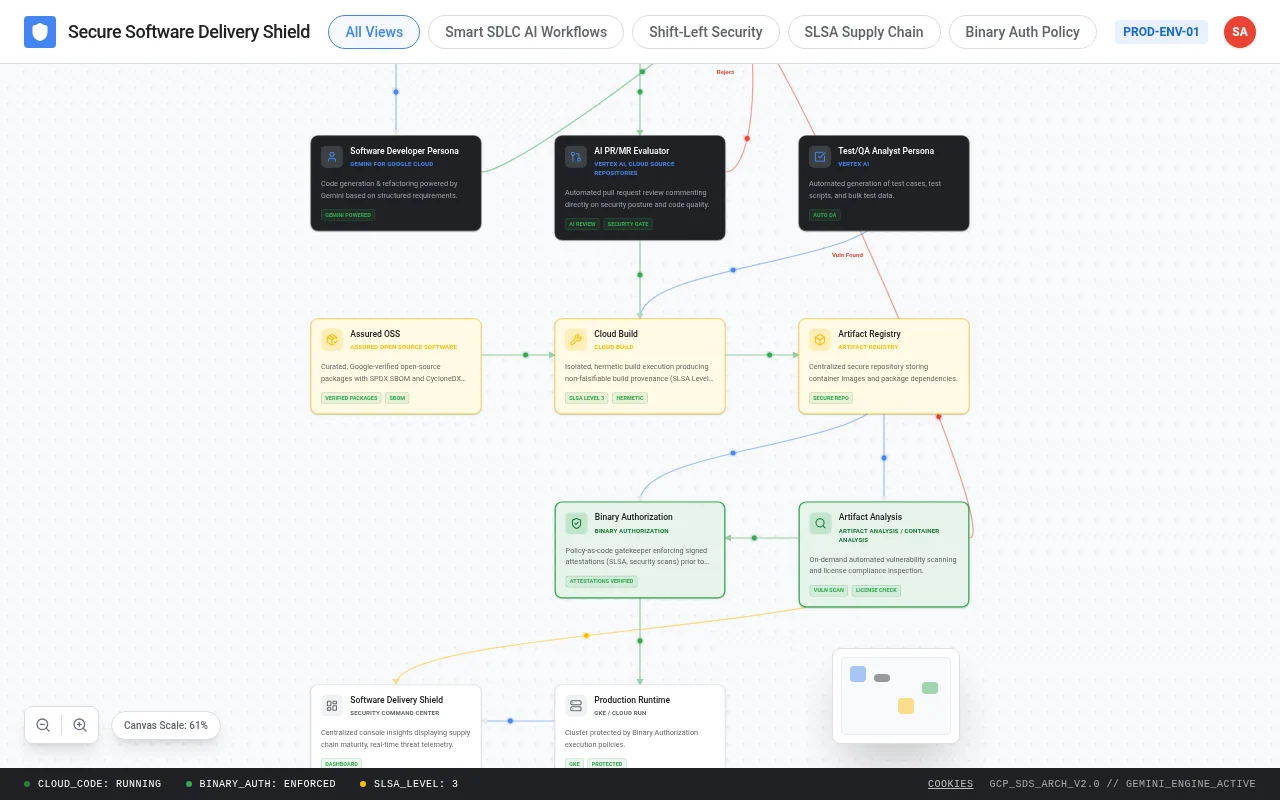Image resolution: width=1280 pixels, height=800 pixels.
Task: Click the ATTESTATIONS VERIFIED tag
Action: [602, 581]
